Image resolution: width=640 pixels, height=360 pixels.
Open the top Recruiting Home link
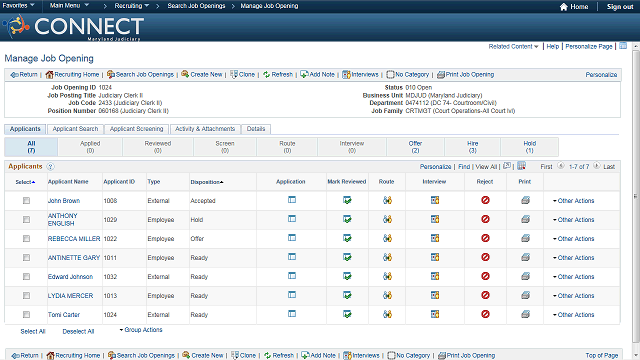pyautogui.click(x=72, y=75)
